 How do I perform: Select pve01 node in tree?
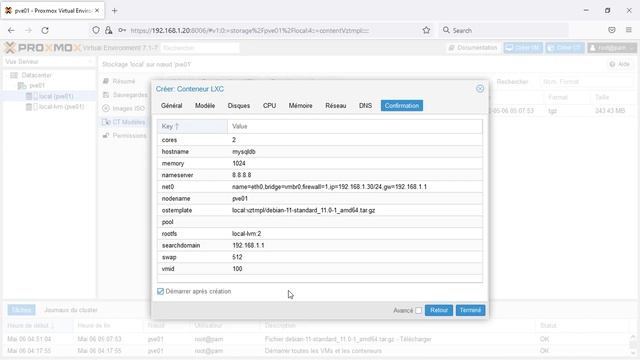coord(37,85)
